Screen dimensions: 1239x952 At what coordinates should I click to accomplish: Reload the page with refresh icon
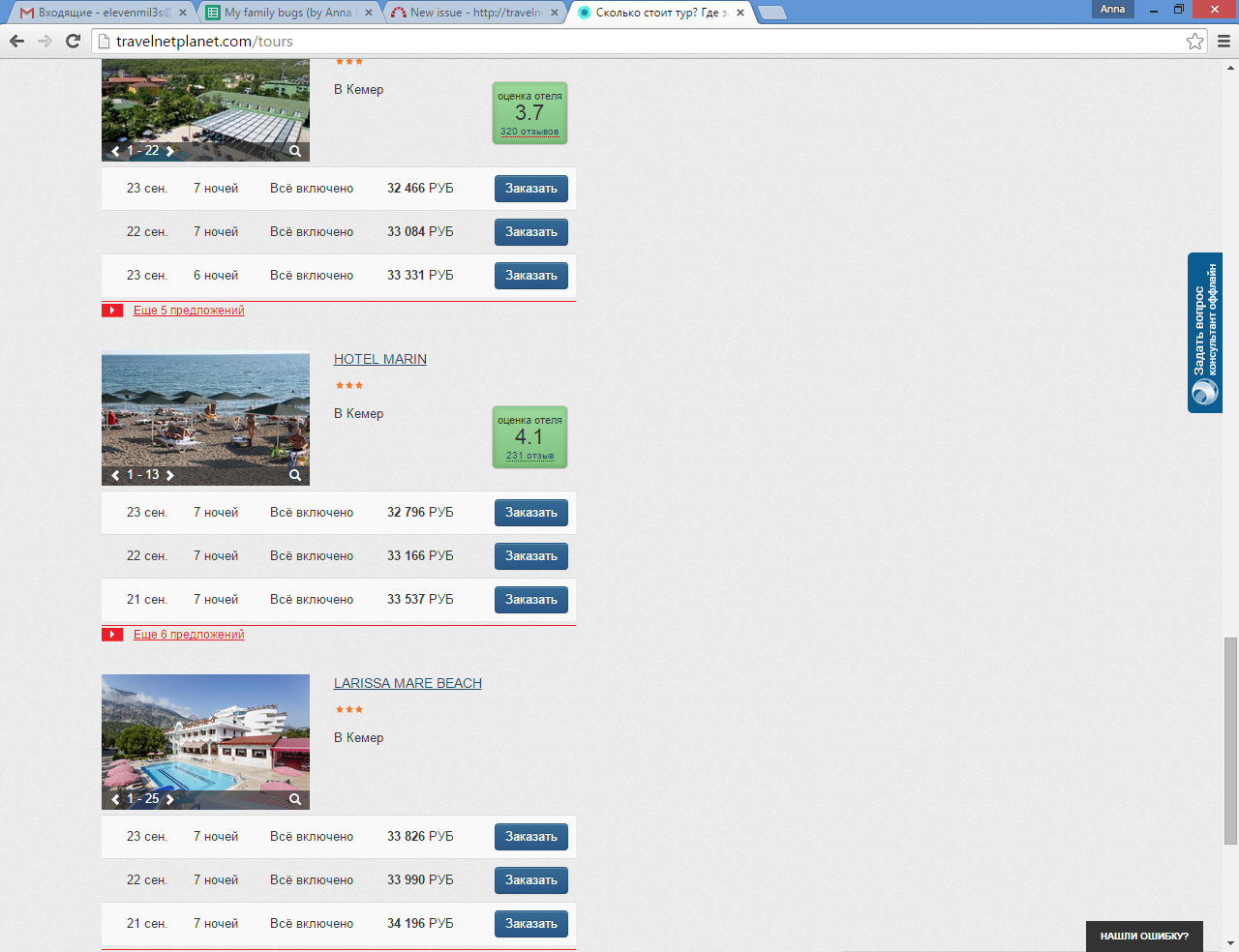pos(73,41)
